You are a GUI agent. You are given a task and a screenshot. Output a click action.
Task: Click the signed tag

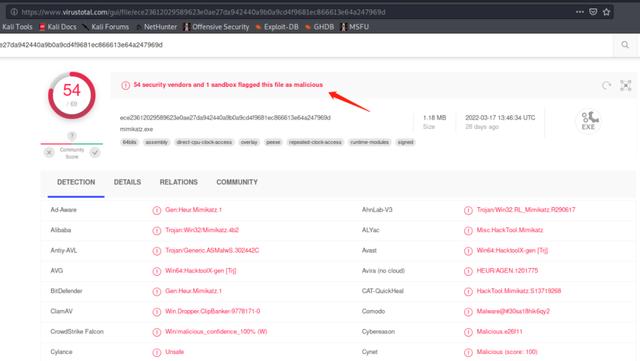pos(406,142)
